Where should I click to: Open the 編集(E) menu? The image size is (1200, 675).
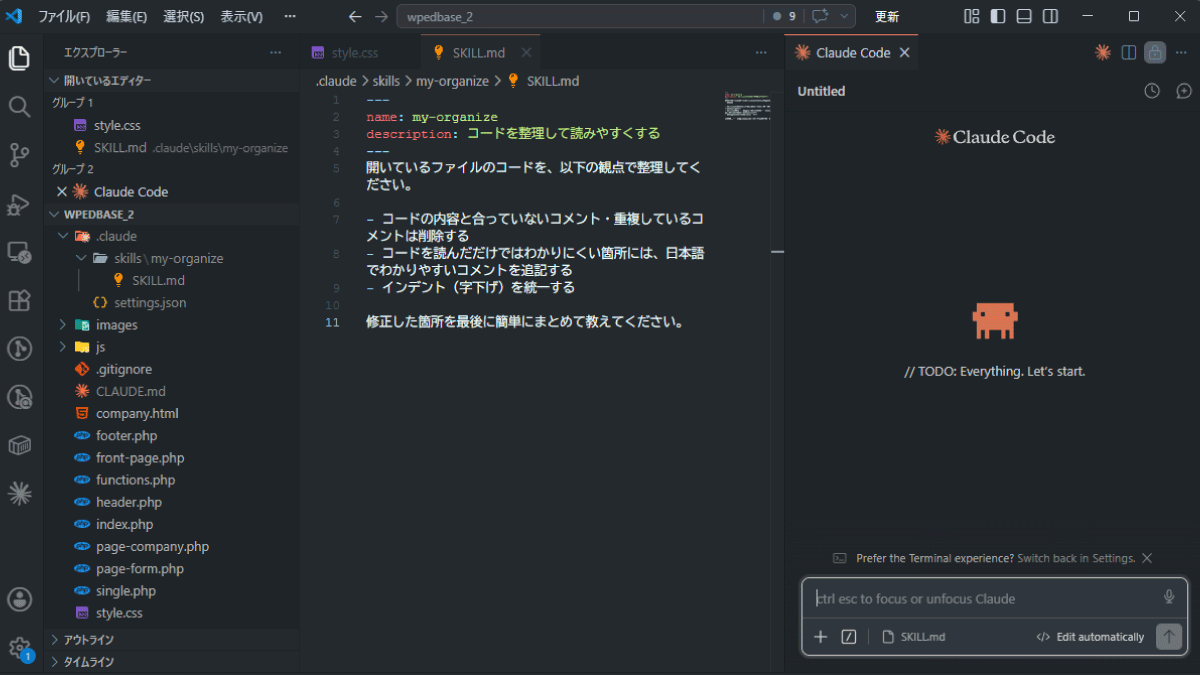(x=126, y=17)
